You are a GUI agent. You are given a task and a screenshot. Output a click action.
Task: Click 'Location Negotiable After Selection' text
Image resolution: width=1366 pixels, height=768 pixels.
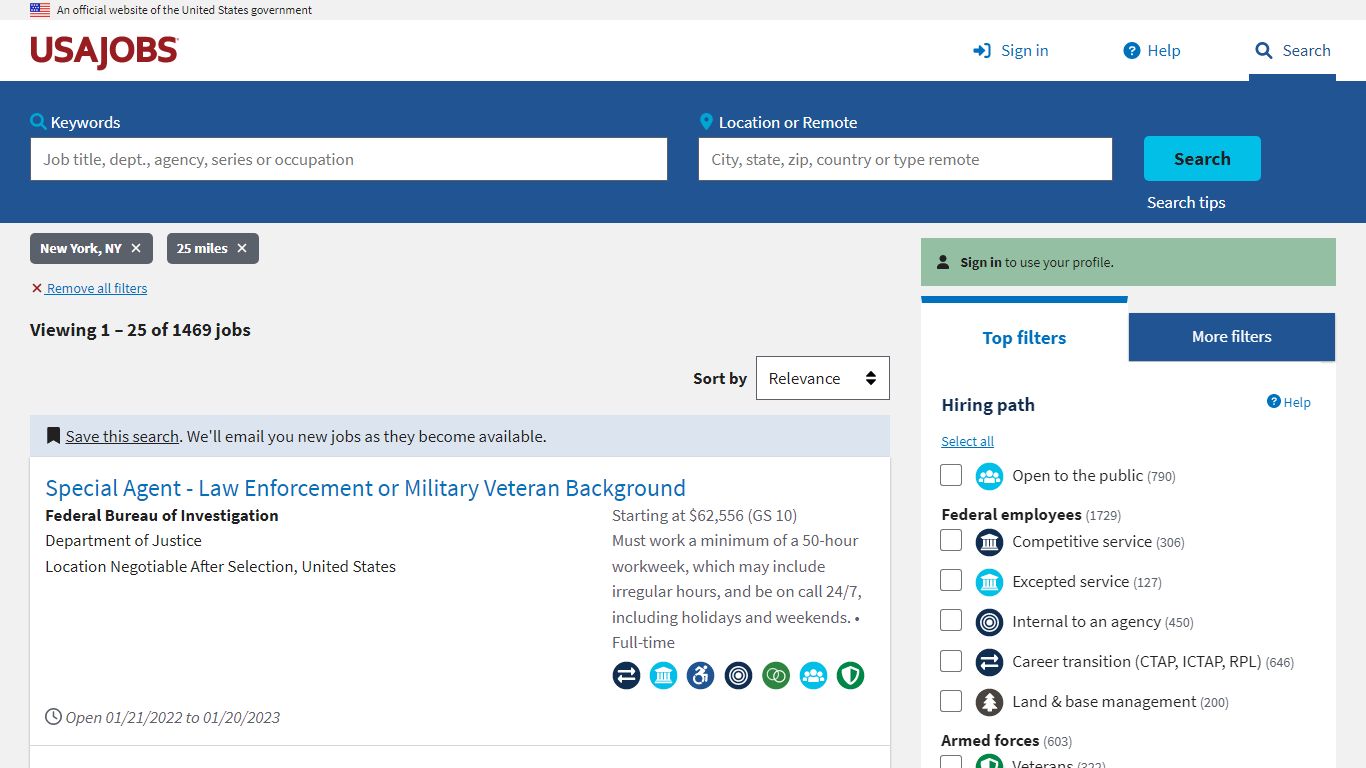(170, 567)
